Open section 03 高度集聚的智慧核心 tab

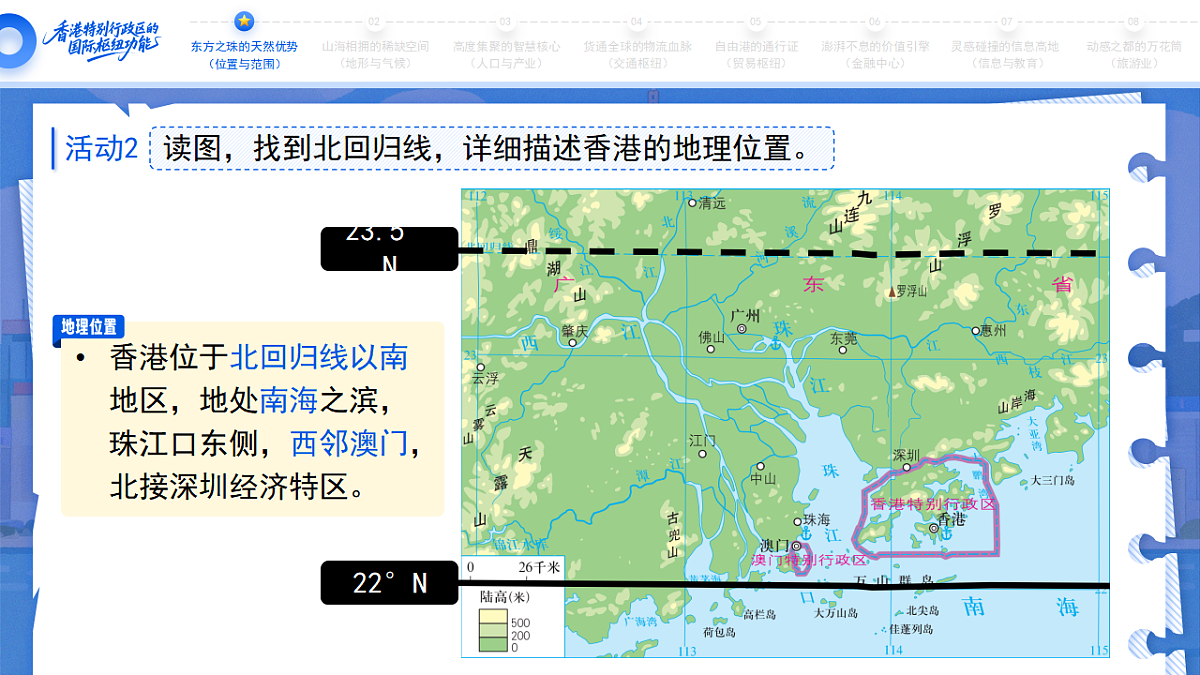(x=506, y=54)
